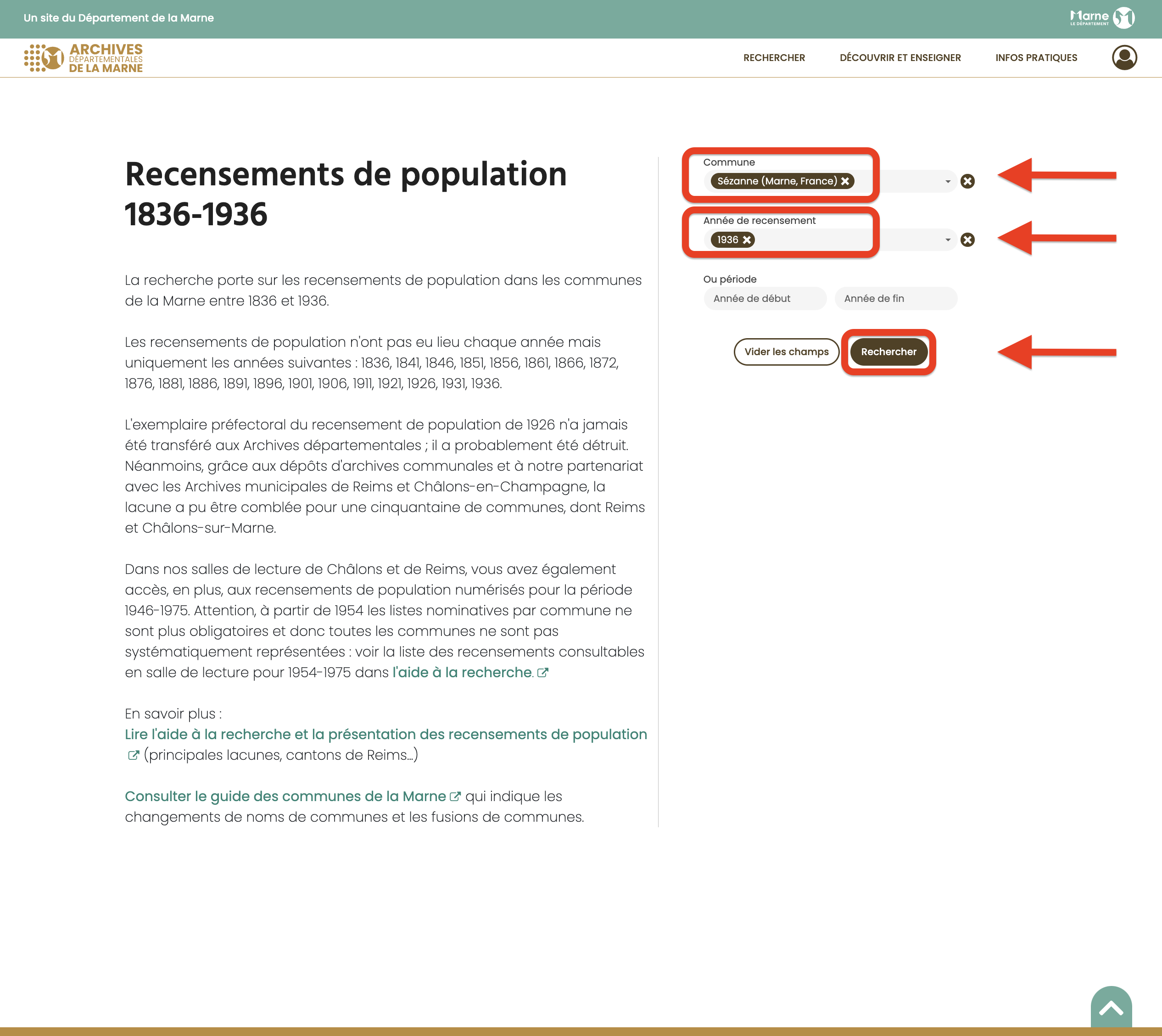Open Lire l'aide à la recherche link
This screenshot has width=1162, height=1036.
pos(385,734)
